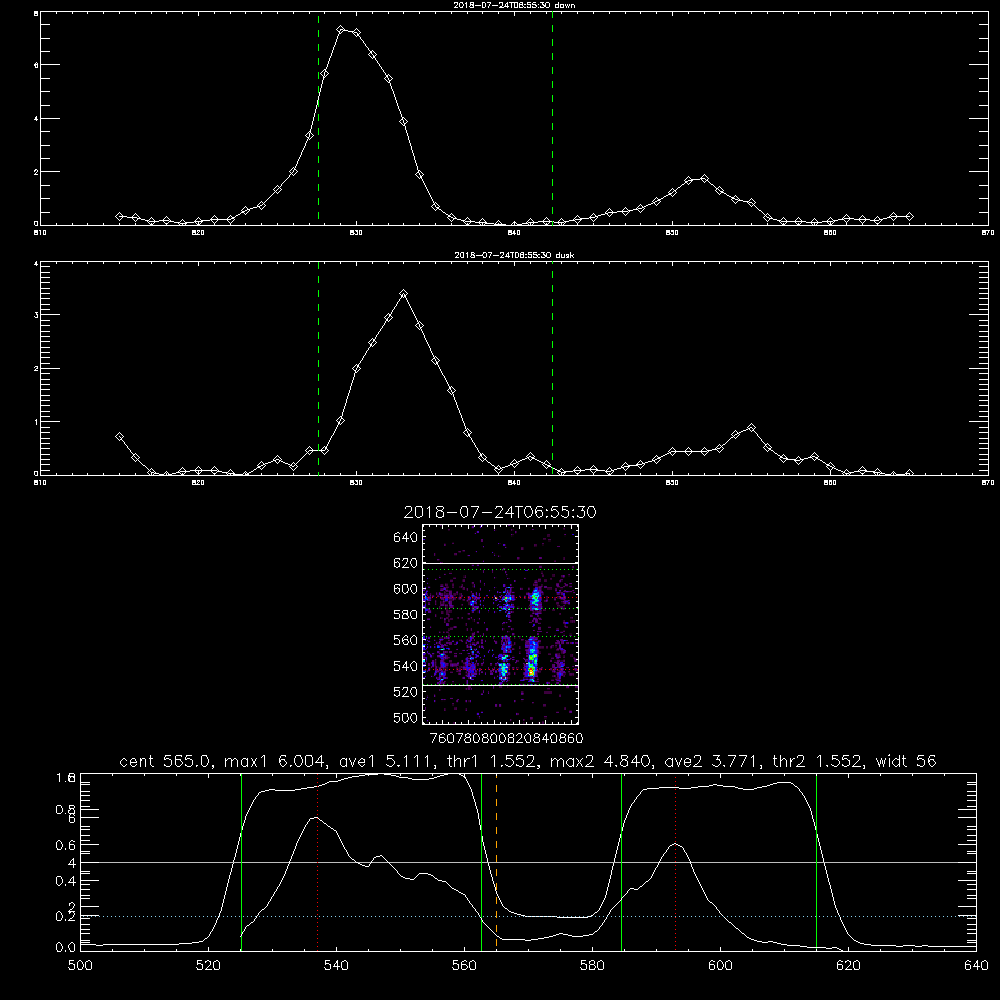Click the '500' tick label on bottom plot x-axis
1000x1000 pixels.
pos(80,966)
